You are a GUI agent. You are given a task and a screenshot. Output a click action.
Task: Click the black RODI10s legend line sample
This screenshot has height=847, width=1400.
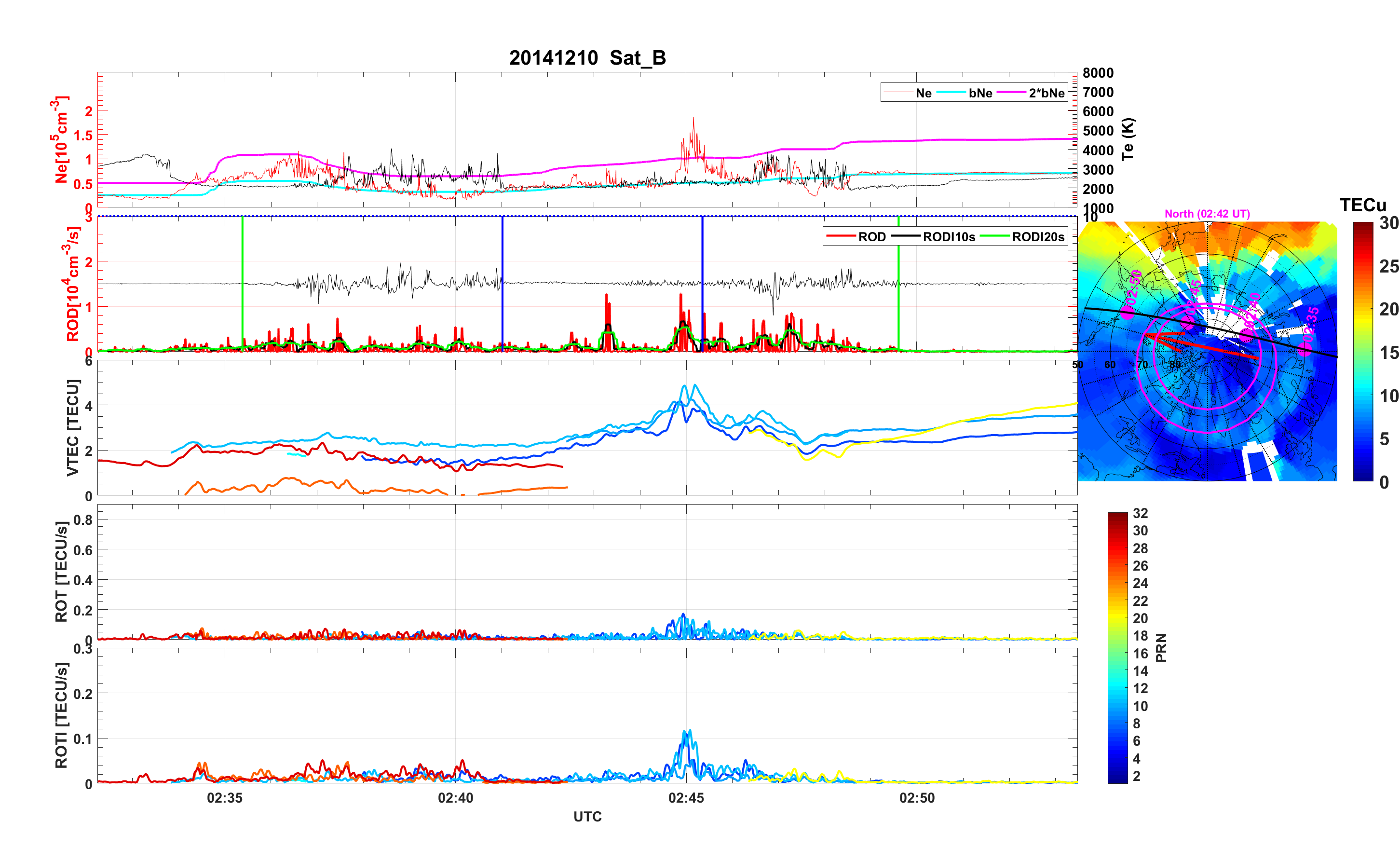pyautogui.click(x=905, y=236)
